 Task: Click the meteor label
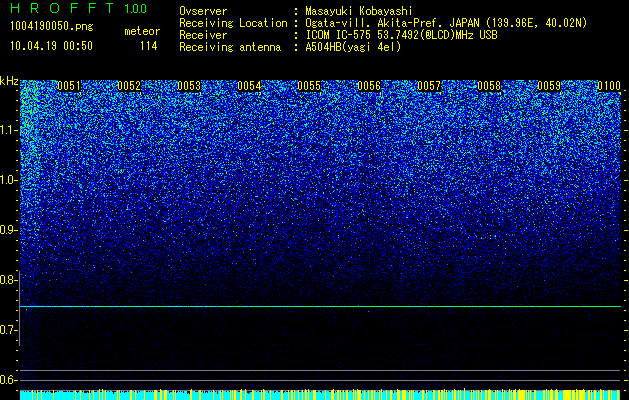coord(142,31)
